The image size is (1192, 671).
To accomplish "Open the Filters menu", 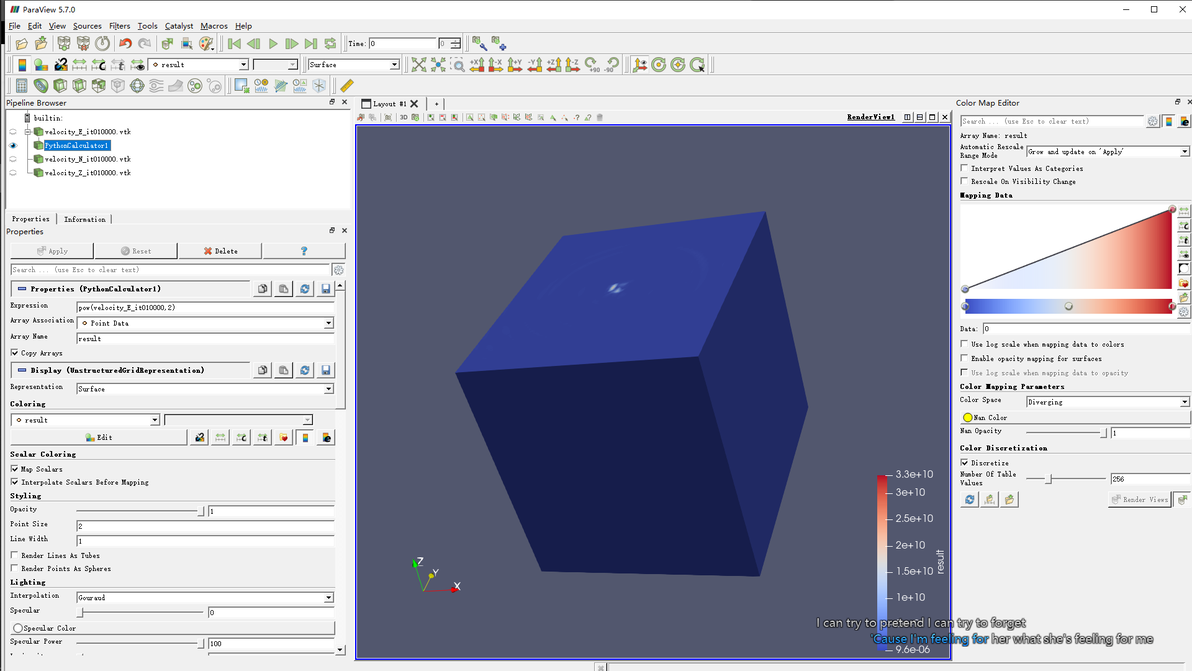I will 119,26.
